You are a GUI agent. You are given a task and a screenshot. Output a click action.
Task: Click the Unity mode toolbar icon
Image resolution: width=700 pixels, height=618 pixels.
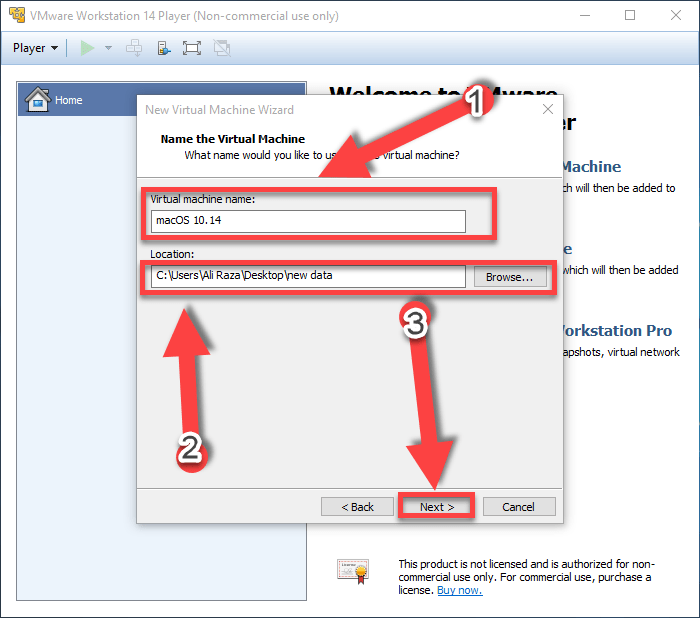click(x=222, y=48)
